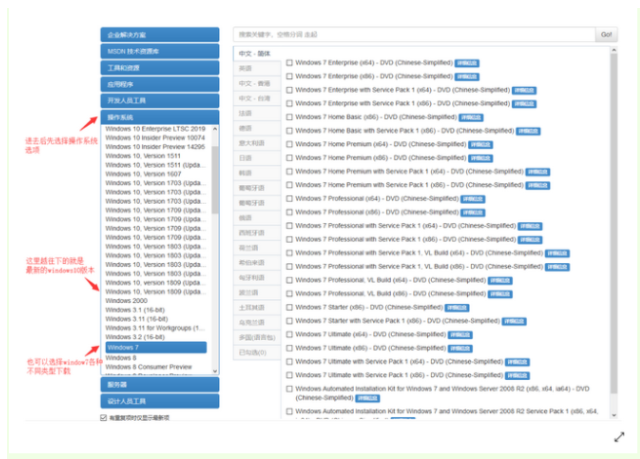This screenshot has width=640, height=459.
Task: Open 详细信息 for Windows 7 Home Basic (x86)
Action: [471, 118]
